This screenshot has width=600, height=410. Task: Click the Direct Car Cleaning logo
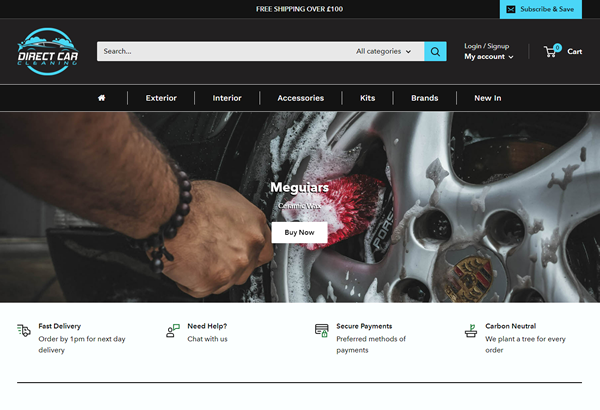(47, 52)
